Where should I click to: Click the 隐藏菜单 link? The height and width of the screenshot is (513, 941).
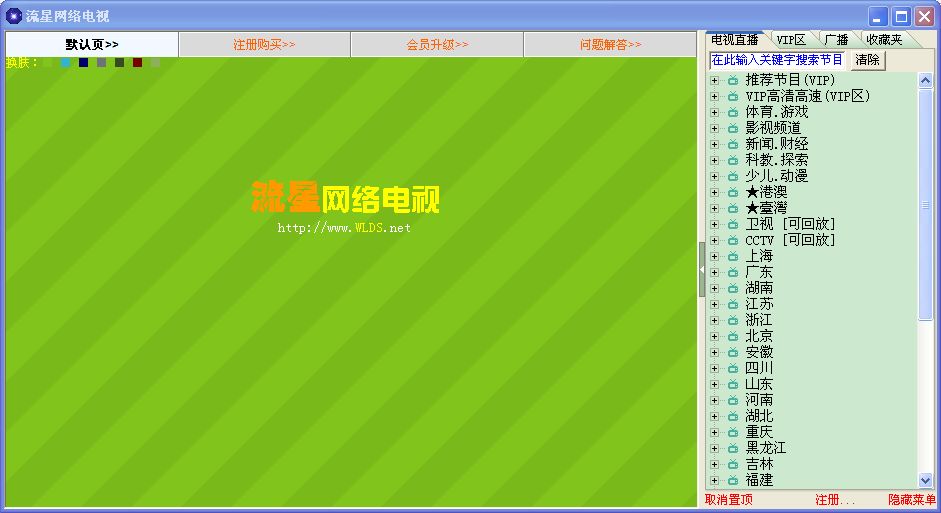click(912, 499)
